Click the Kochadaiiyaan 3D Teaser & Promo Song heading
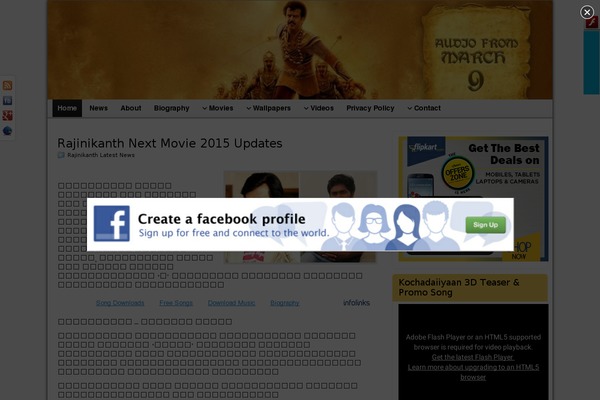This screenshot has height=400, width=600. 459,287
